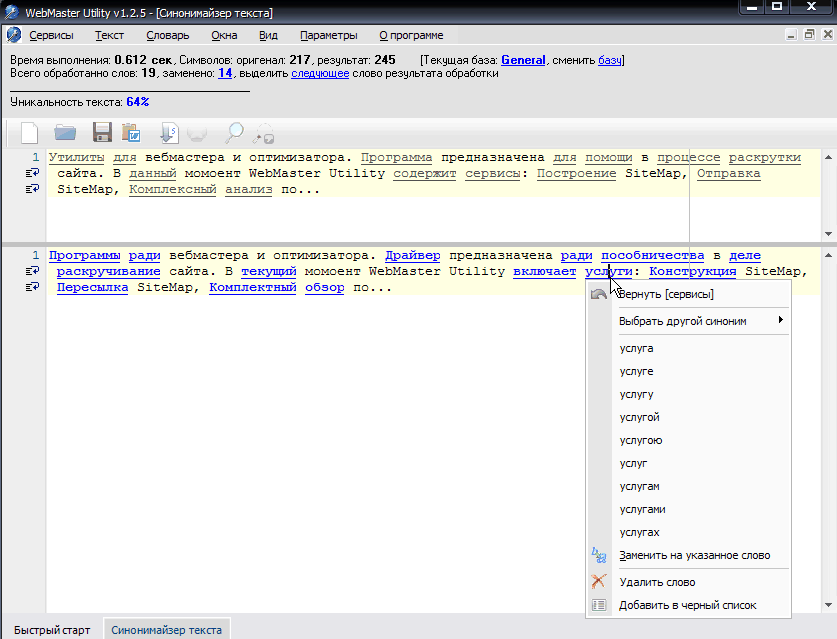Click the Paste from clipboard icon
This screenshot has height=639, width=837.
point(131,132)
